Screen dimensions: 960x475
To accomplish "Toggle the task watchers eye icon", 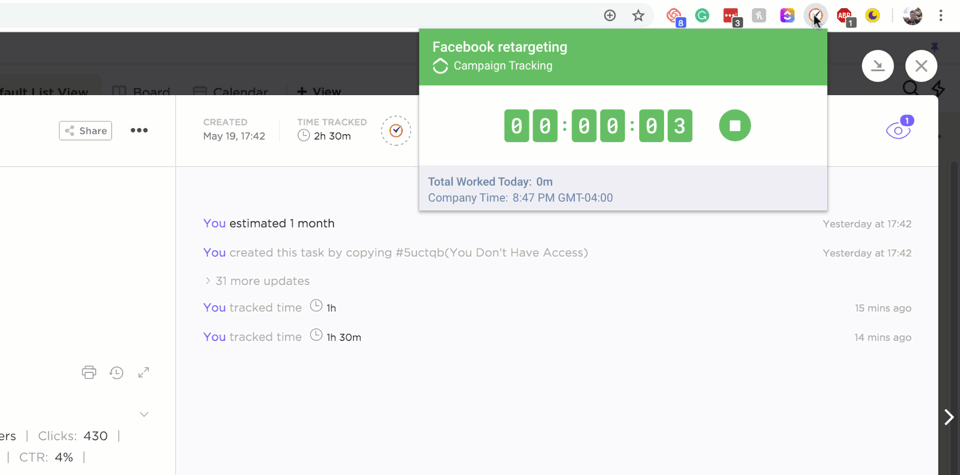I will (x=897, y=131).
